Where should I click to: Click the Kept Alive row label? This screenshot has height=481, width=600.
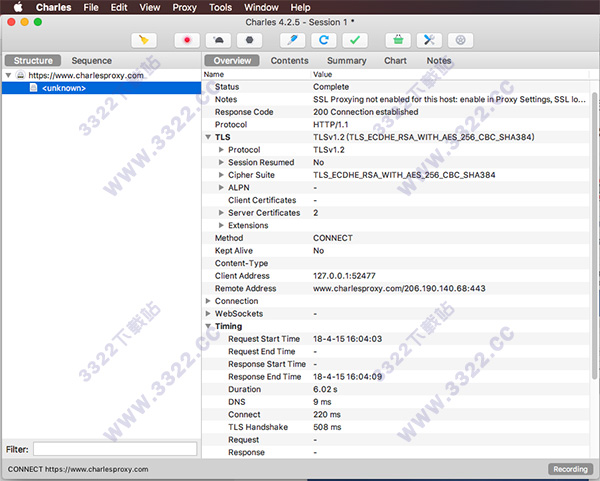coord(234,251)
